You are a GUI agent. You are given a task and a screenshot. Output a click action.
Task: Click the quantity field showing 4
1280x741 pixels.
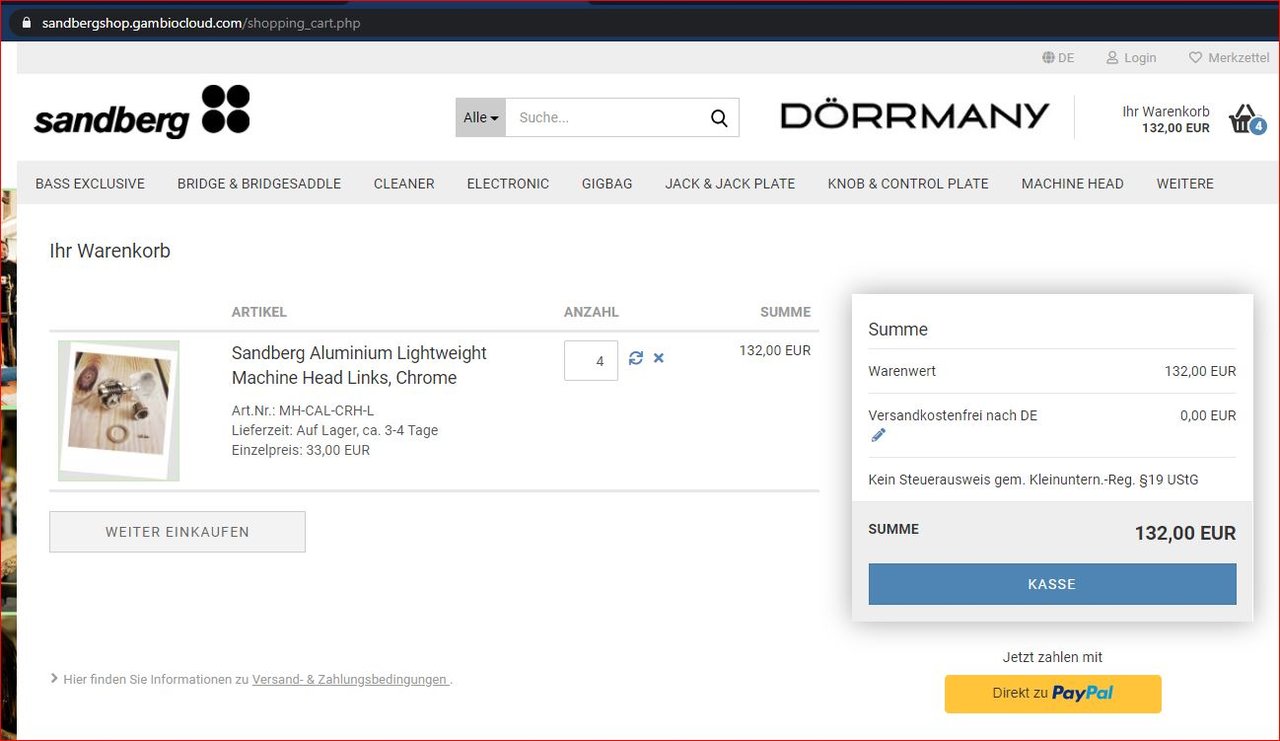[591, 361]
